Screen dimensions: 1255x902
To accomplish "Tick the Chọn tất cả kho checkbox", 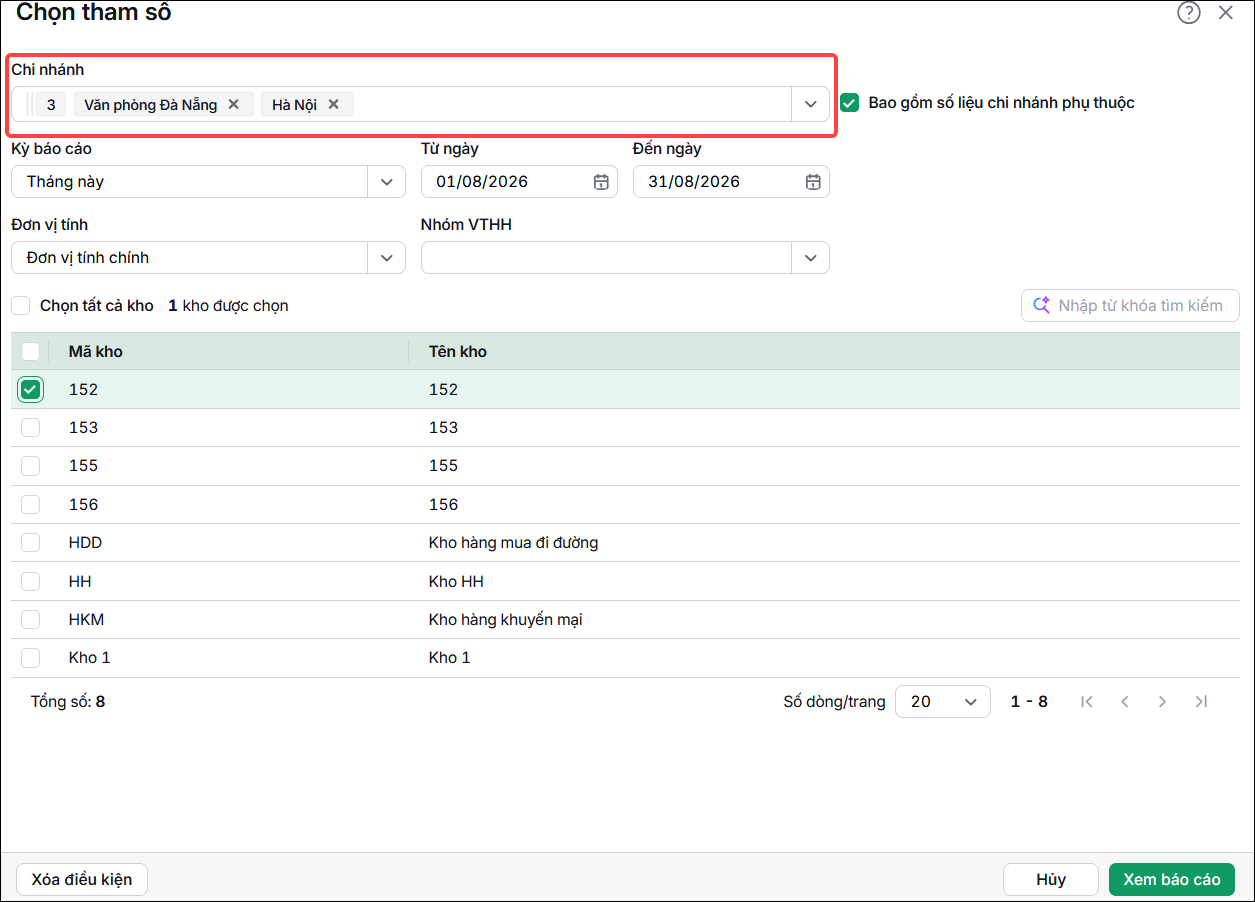I will click(21, 305).
